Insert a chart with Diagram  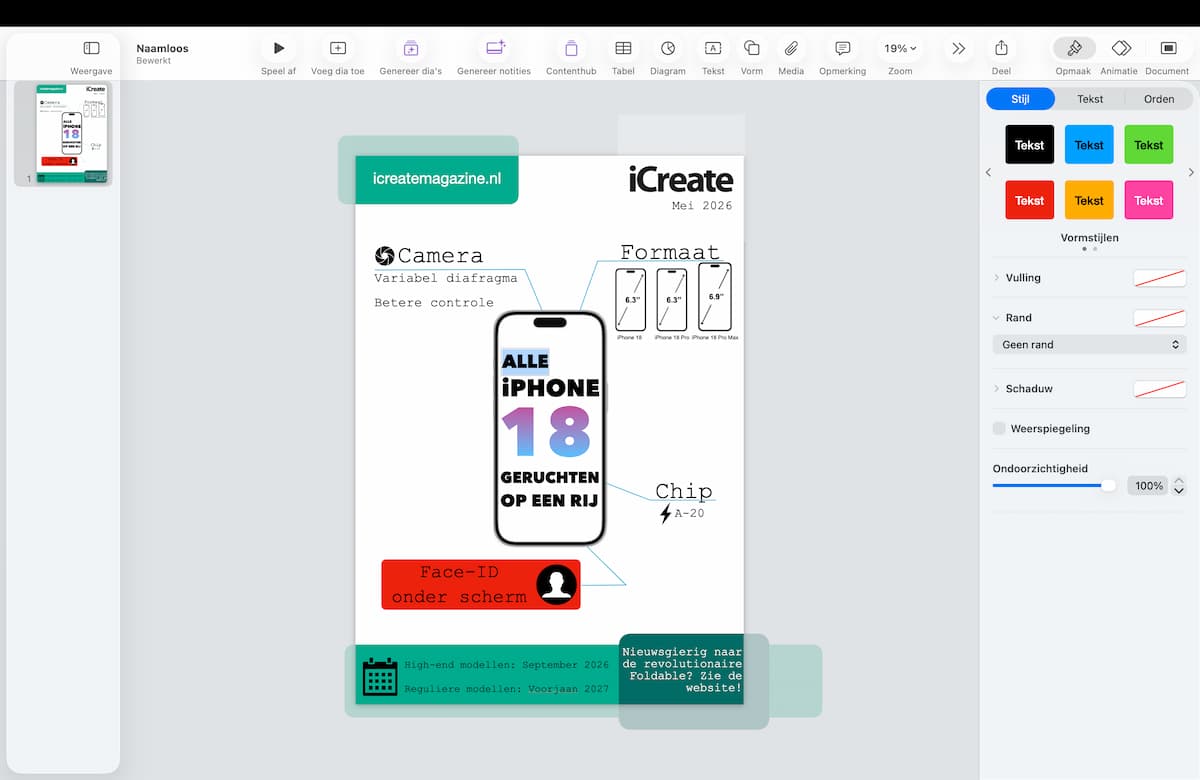668,48
